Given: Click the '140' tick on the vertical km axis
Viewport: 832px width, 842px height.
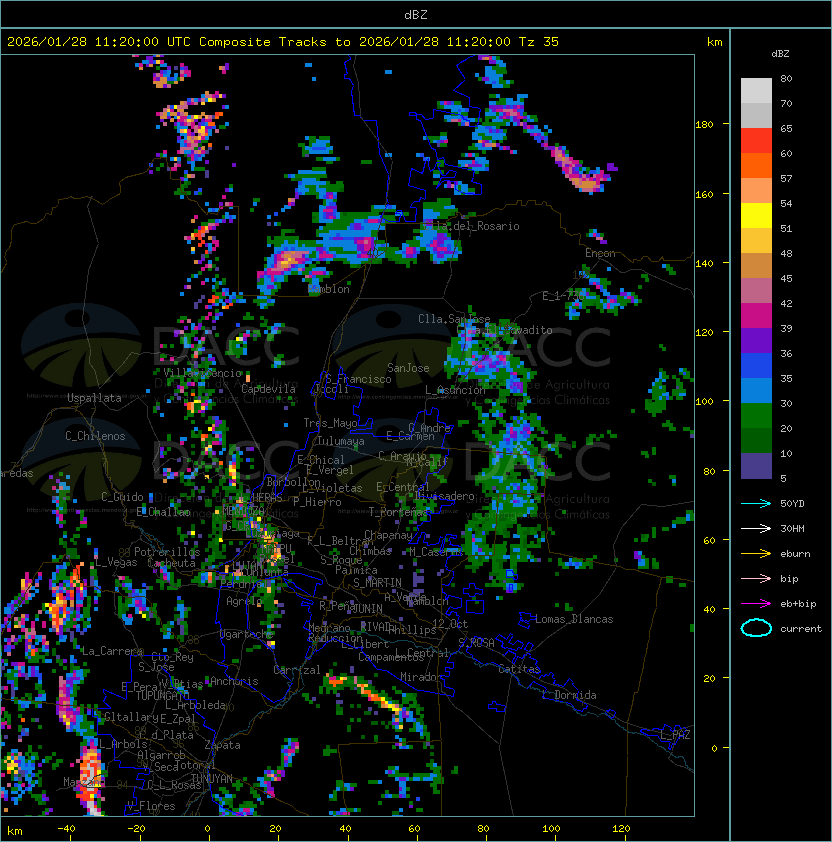Looking at the screenshot, I should coord(704,263).
